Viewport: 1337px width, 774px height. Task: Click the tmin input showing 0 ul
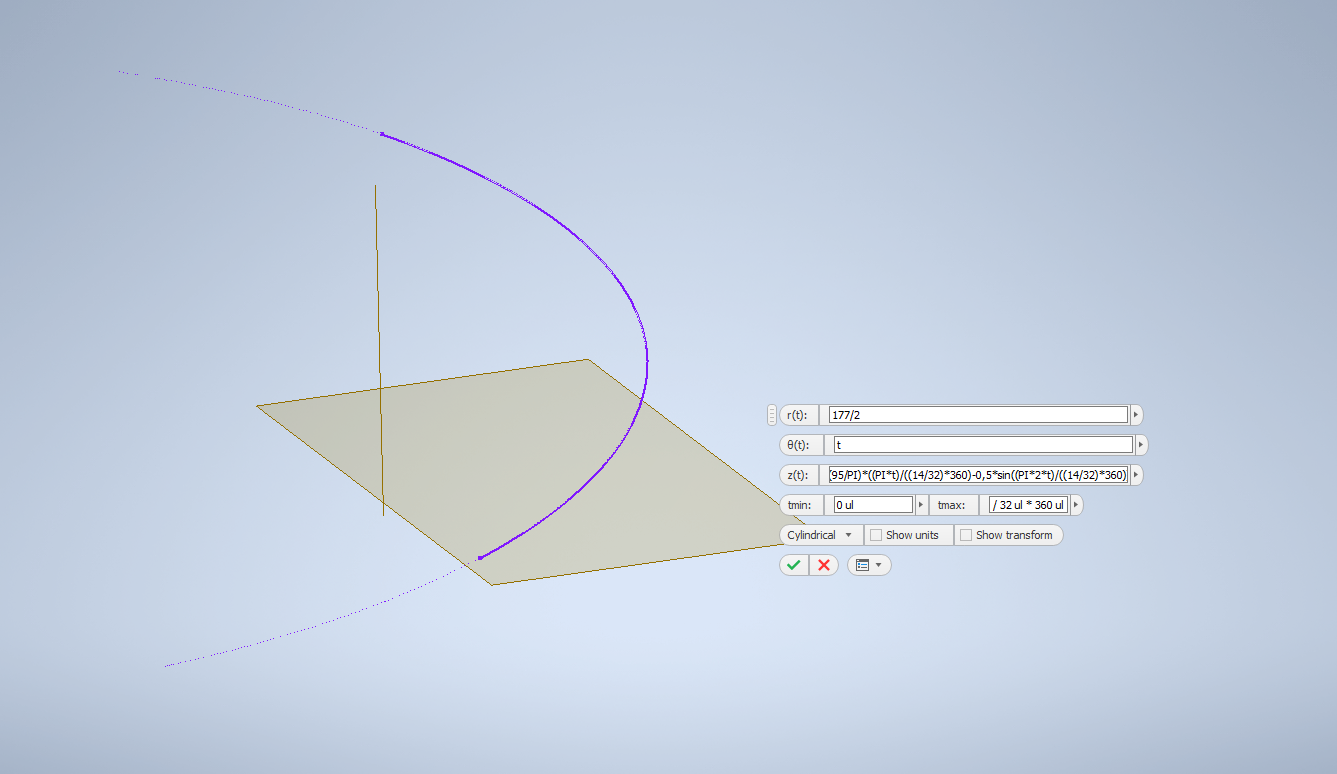[873, 505]
